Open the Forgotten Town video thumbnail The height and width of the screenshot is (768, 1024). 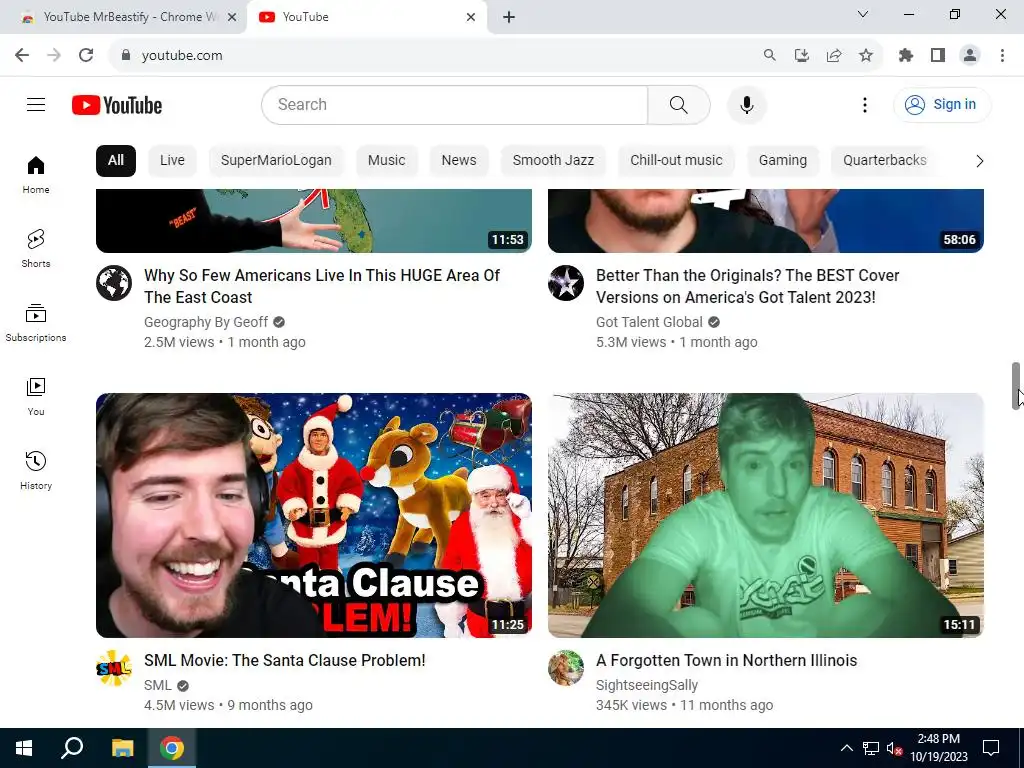click(x=765, y=515)
